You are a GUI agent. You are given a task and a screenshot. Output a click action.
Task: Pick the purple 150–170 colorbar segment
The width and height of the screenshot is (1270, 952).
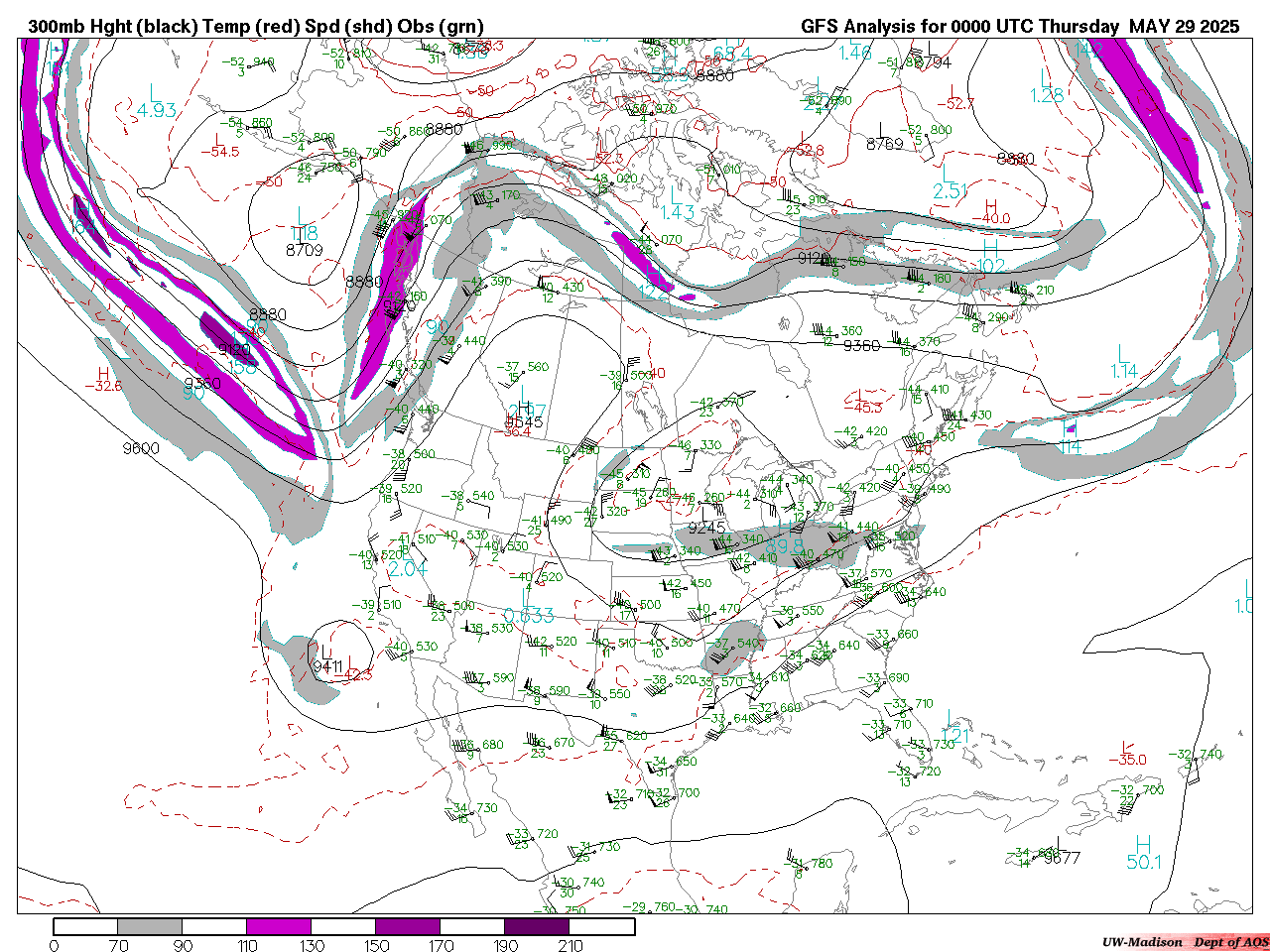pyautogui.click(x=408, y=926)
